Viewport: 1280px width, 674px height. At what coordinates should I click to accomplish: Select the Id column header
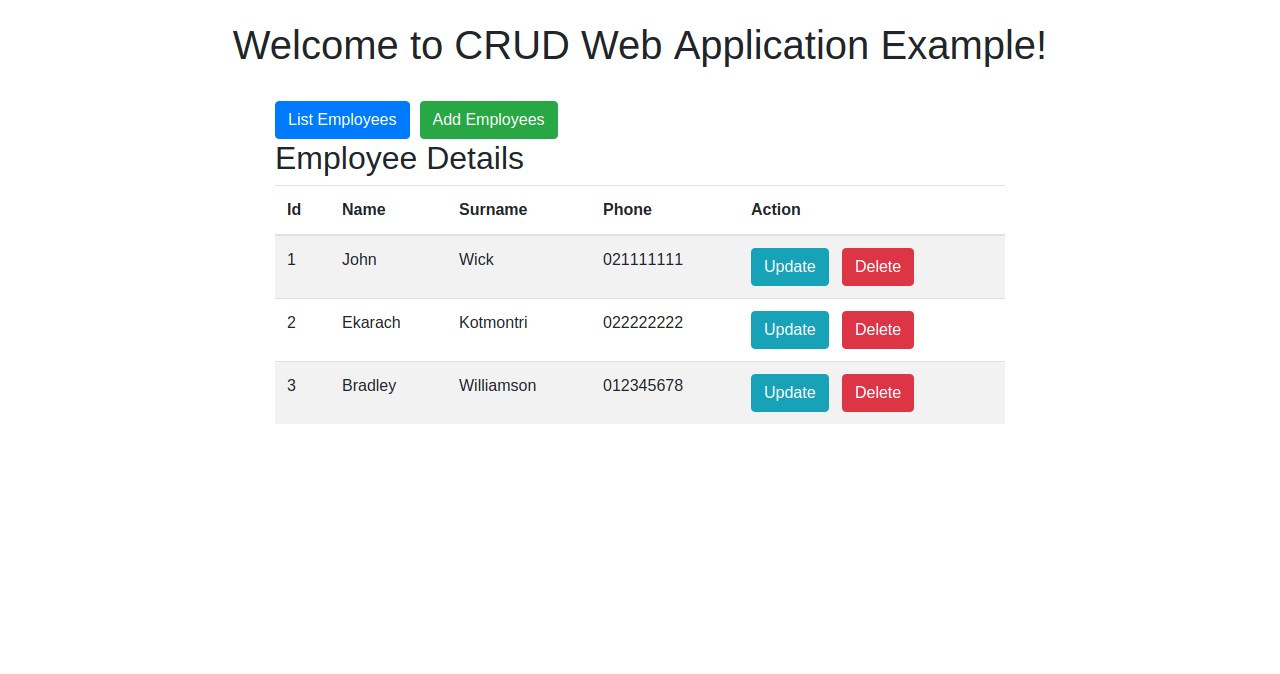[x=293, y=209]
